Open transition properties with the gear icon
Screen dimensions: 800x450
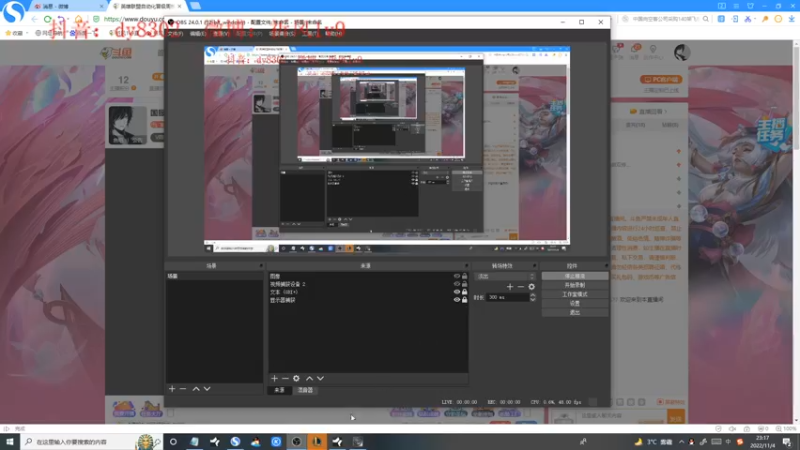pos(532,287)
